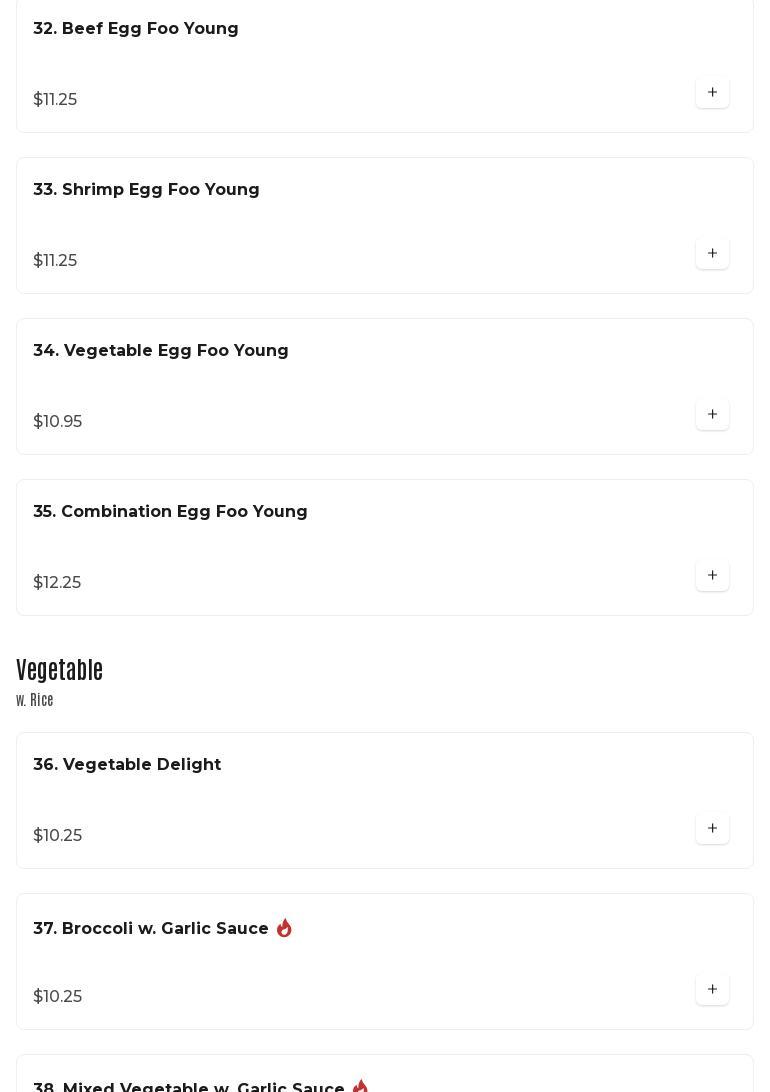Viewport: 770px width, 1092px height.
Task: Open 33. Shrimp Egg Foo Young details
Action: [x=146, y=190]
